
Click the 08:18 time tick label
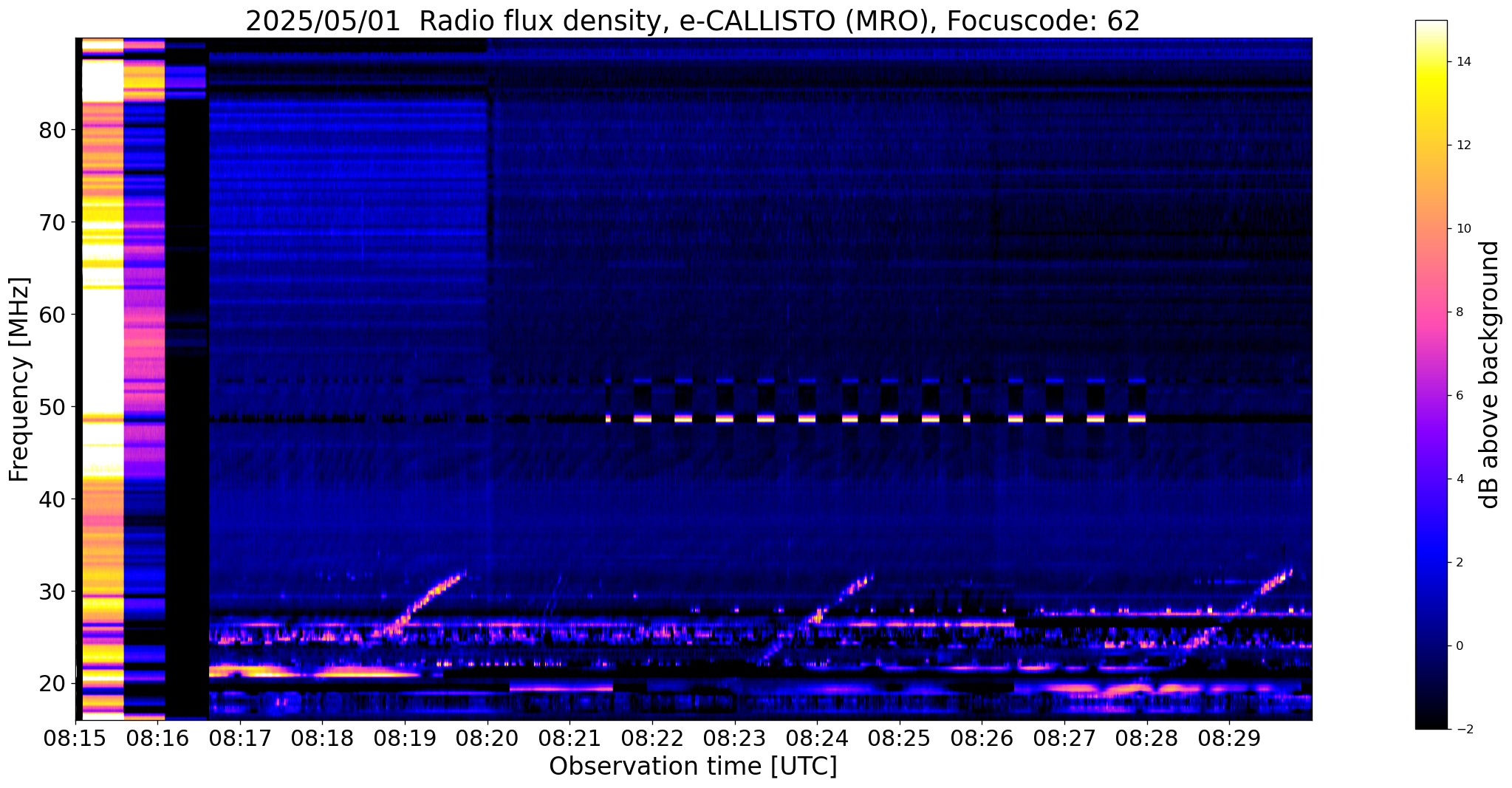322,739
